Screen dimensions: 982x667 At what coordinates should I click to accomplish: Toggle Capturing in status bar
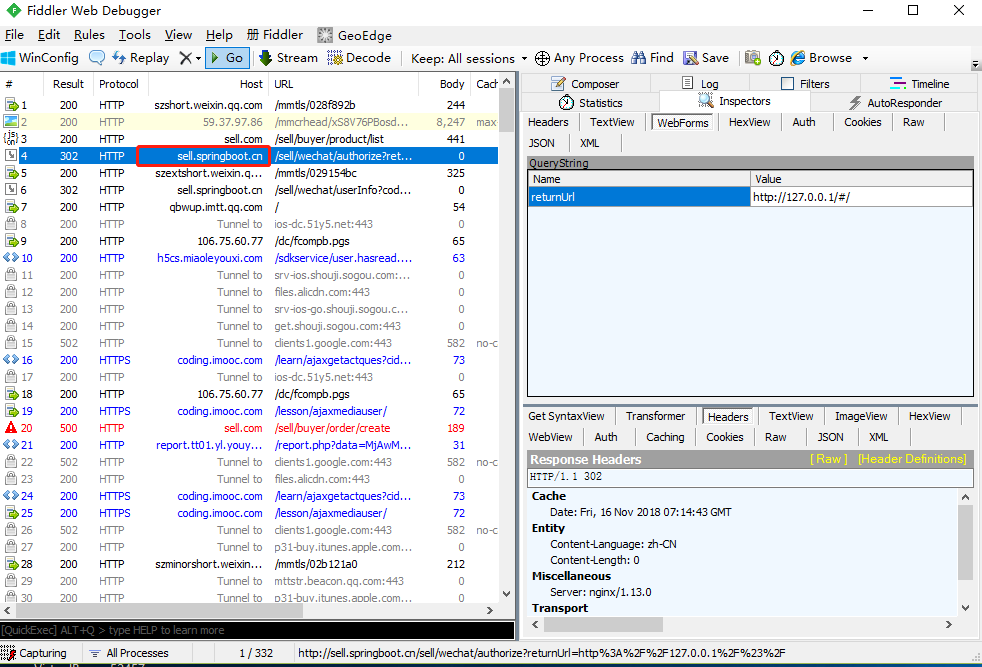(34, 653)
